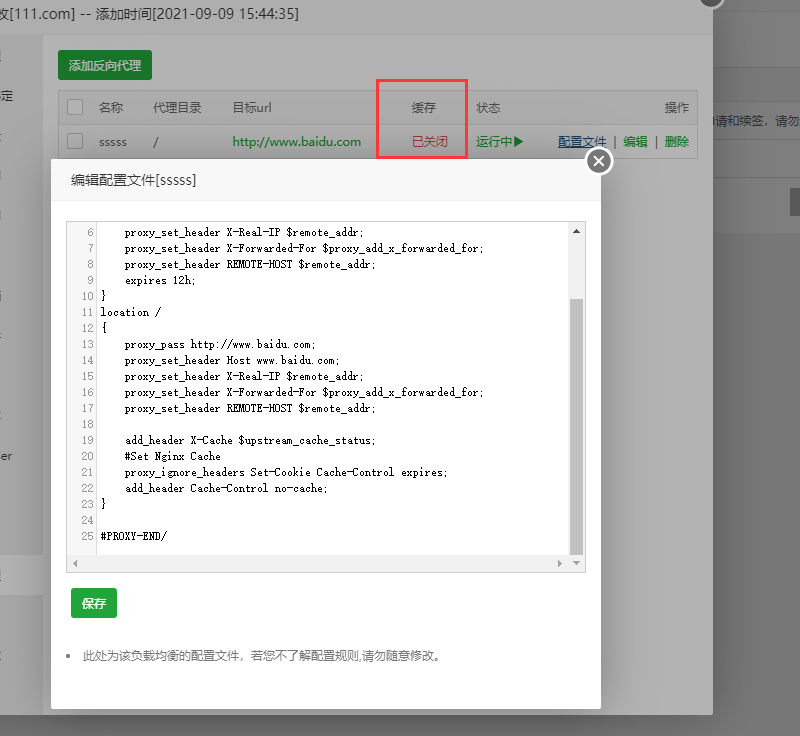Open the 配置文件 link for sssss
This screenshot has width=800, height=736.
pyautogui.click(x=582, y=141)
